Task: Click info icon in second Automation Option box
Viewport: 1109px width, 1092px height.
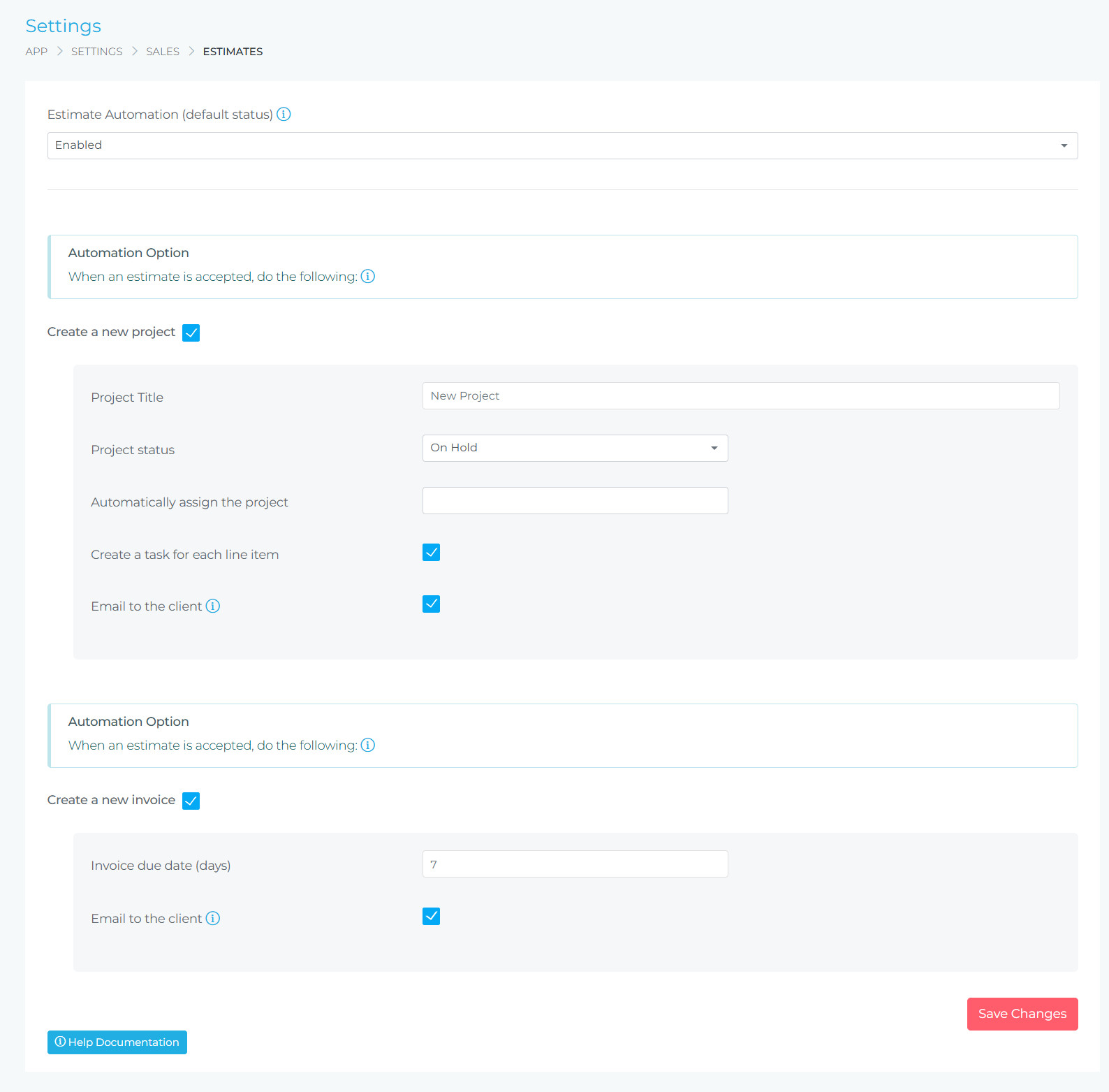Action: click(x=368, y=745)
